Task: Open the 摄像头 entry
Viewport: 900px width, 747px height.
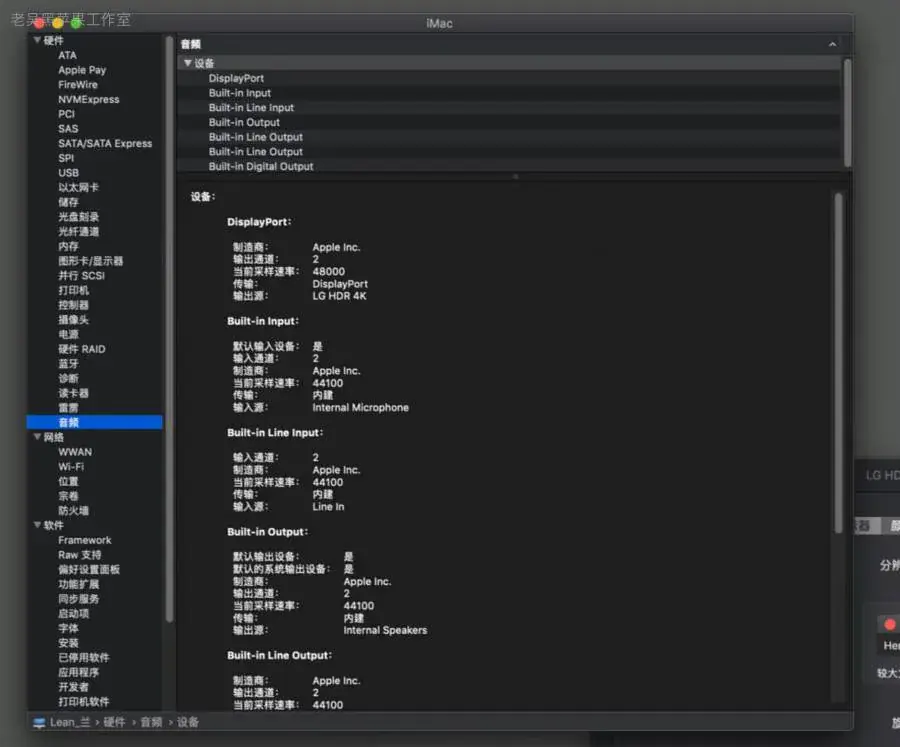Action: [73, 320]
